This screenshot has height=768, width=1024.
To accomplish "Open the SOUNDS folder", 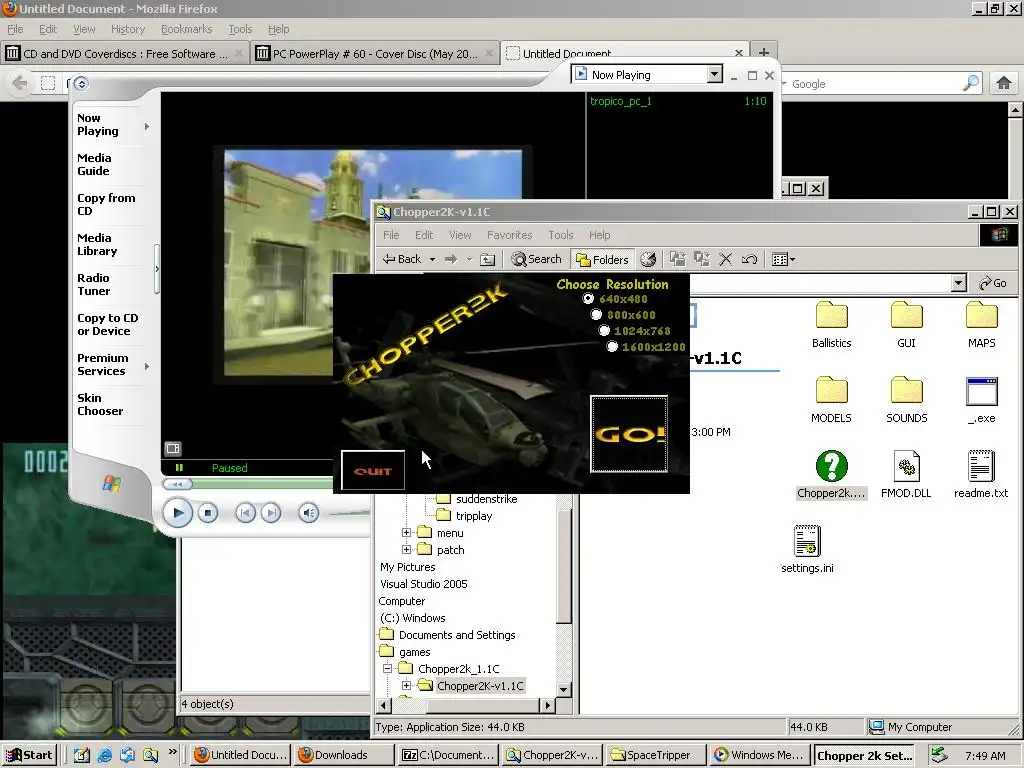I will [x=906, y=400].
